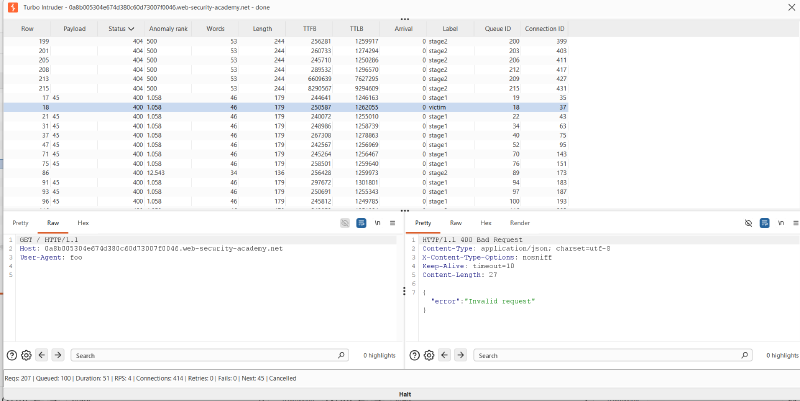Click the Content-Length: 27 response header

point(460,274)
